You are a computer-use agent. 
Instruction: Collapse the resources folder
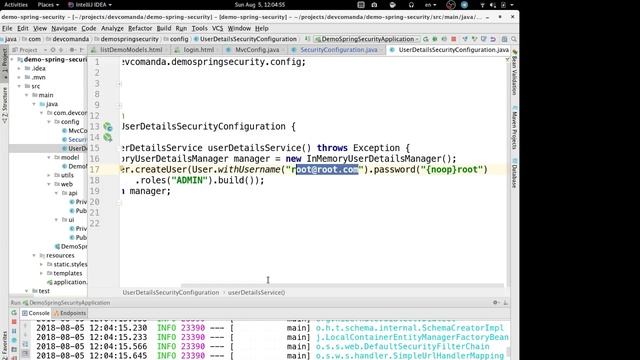point(34,256)
